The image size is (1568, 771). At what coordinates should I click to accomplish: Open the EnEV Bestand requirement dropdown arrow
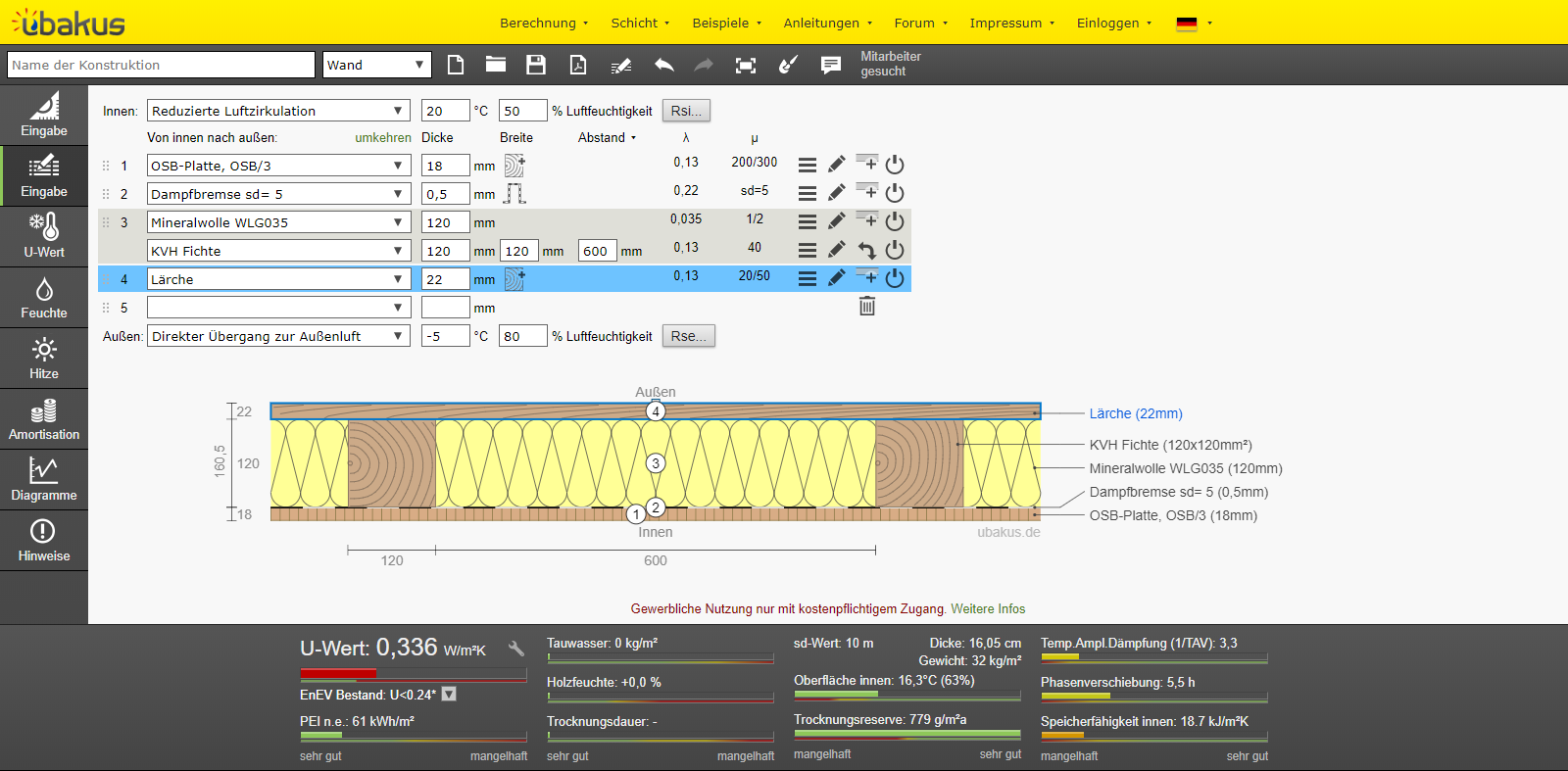point(449,695)
